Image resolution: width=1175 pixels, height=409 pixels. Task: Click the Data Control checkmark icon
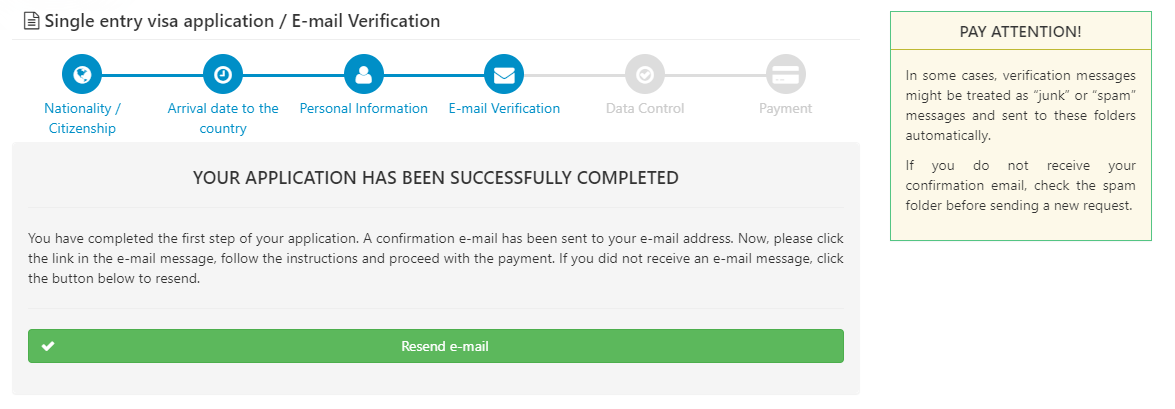[x=645, y=75]
